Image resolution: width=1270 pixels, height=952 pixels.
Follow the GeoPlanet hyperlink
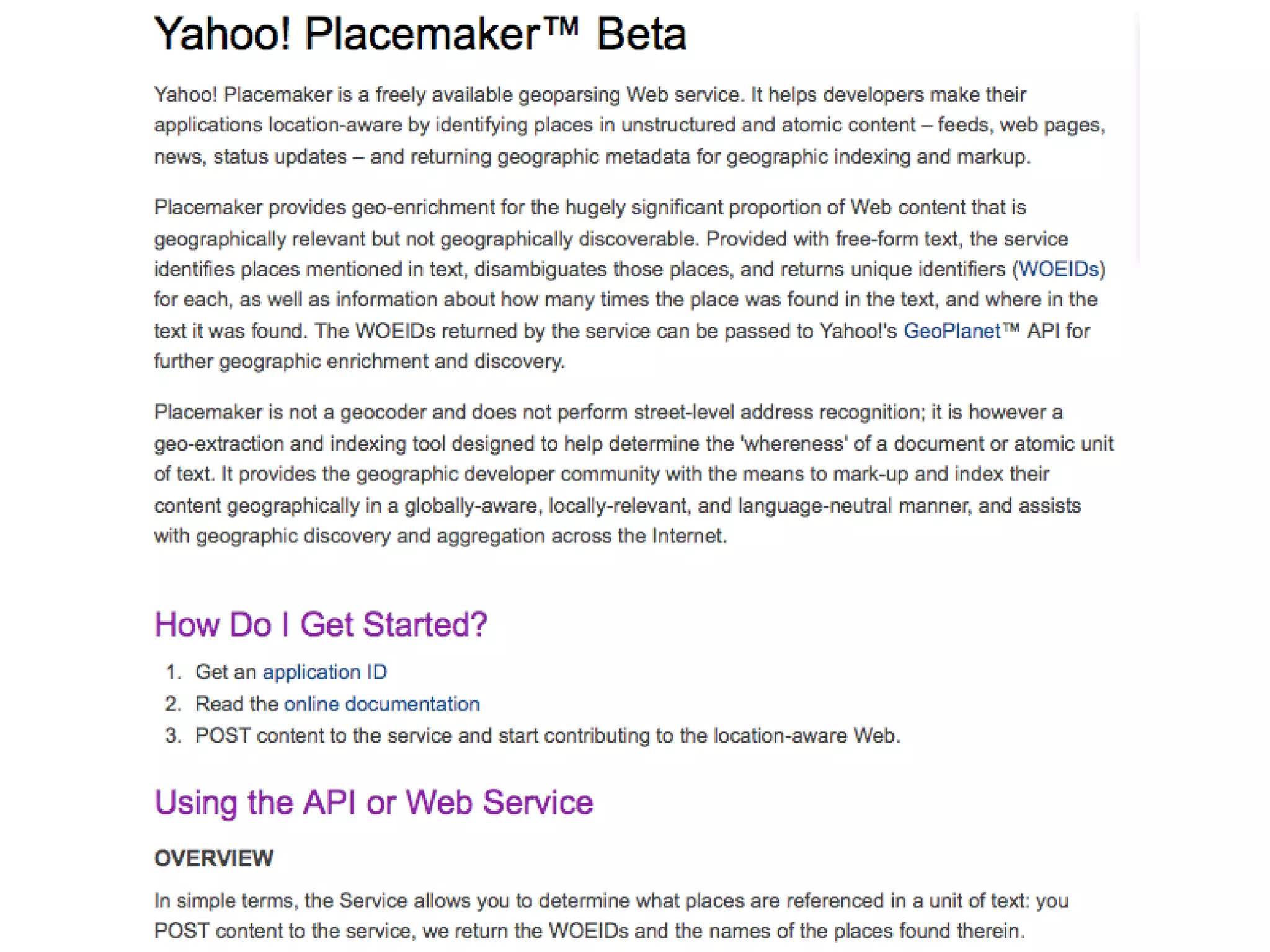click(x=952, y=331)
